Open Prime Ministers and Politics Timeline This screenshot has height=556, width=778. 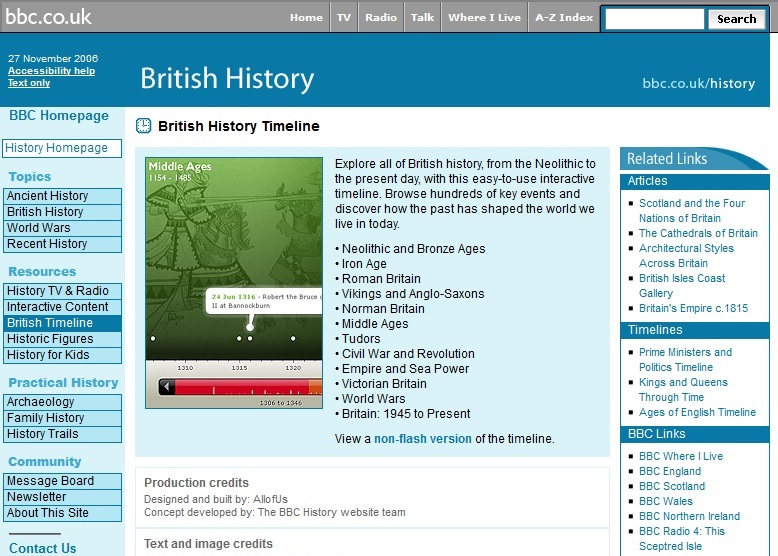pos(685,360)
